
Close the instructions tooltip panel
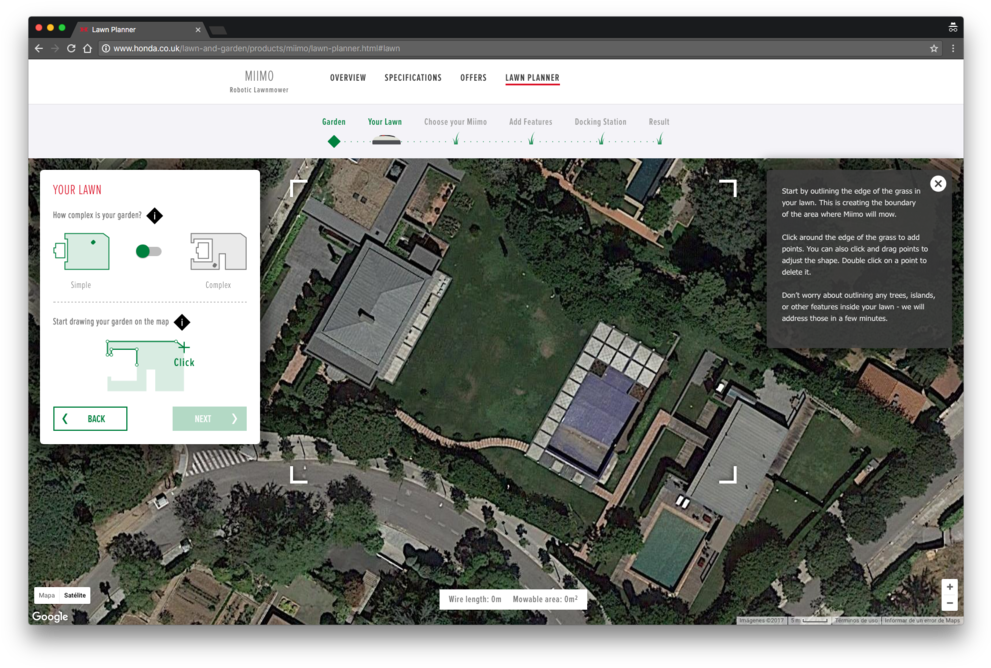pos(938,184)
